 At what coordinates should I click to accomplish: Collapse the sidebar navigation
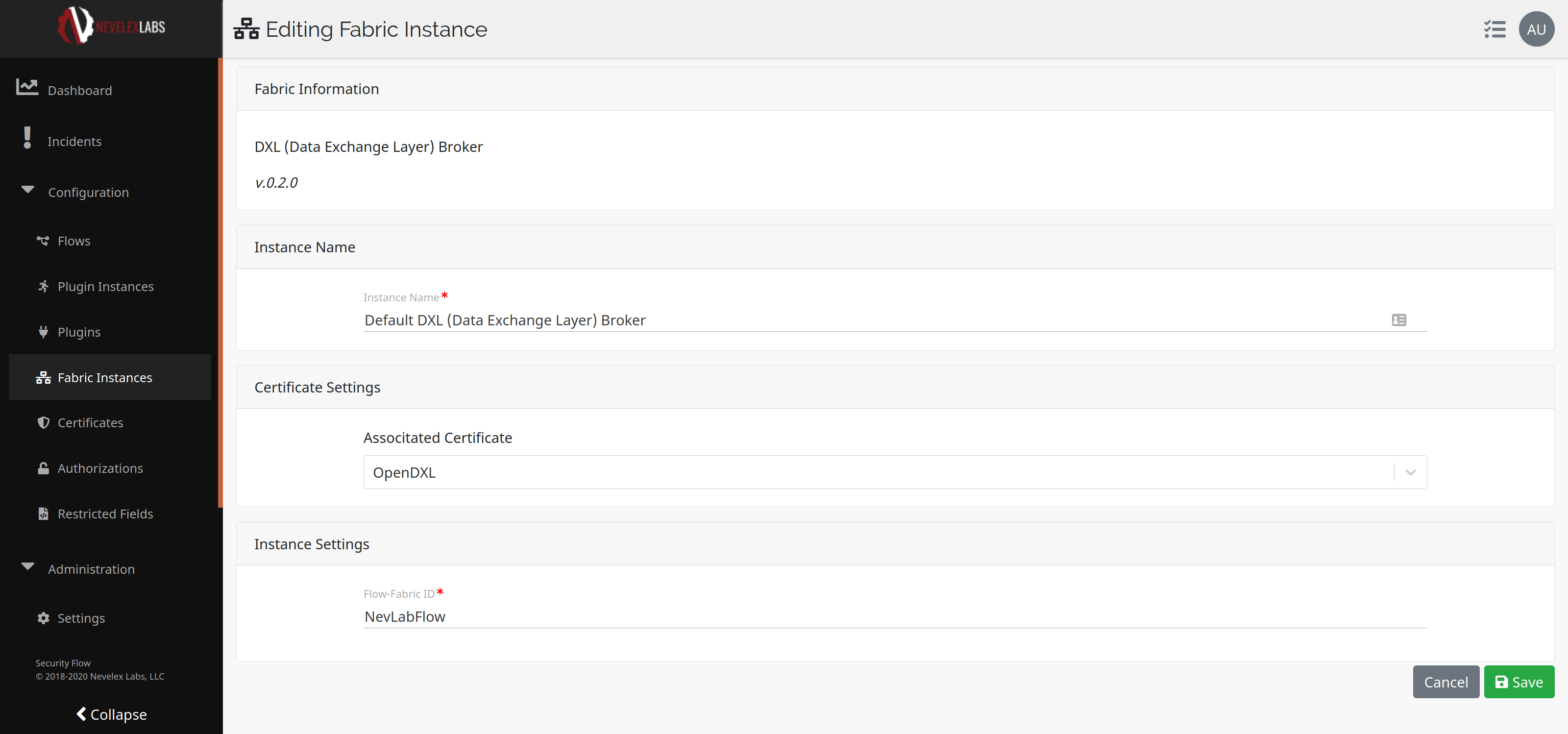[111, 714]
